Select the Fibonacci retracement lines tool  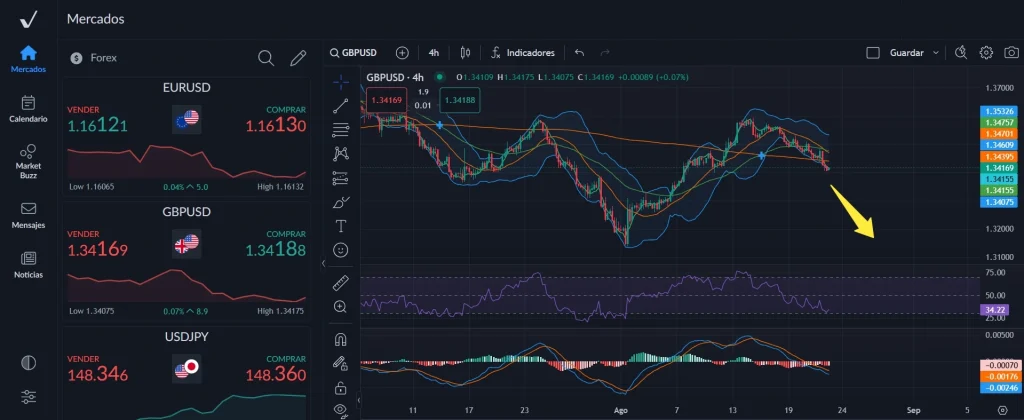click(341, 130)
